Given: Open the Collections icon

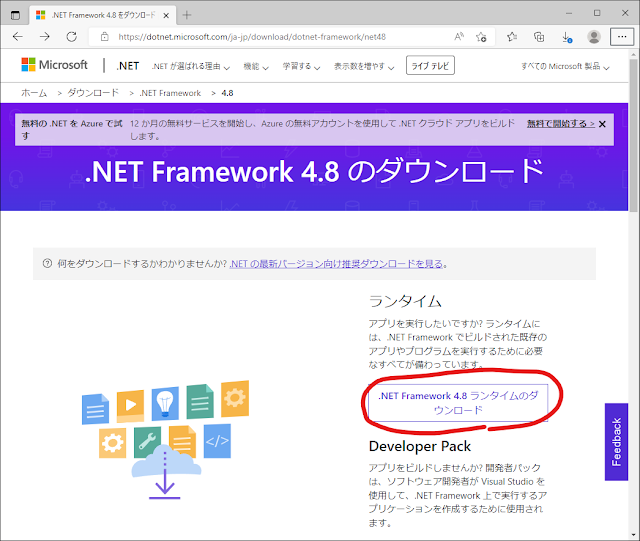Looking at the screenshot, I should point(539,37).
